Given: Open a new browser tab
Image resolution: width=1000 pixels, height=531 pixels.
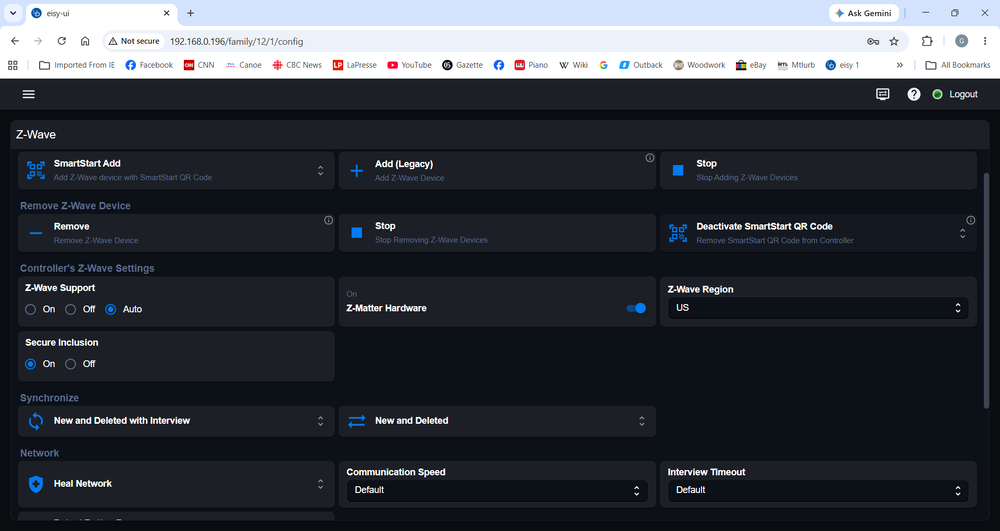Looking at the screenshot, I should click(x=190, y=13).
